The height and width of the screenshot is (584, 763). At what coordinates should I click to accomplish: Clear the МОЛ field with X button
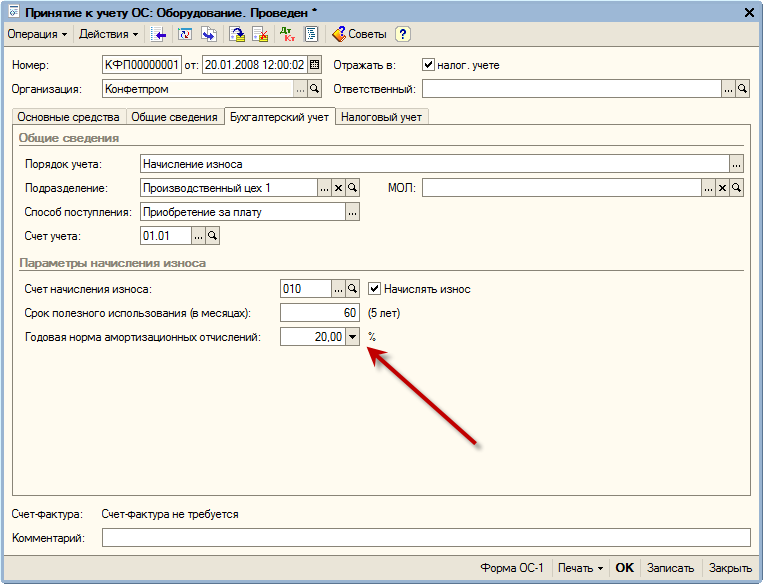click(x=723, y=188)
